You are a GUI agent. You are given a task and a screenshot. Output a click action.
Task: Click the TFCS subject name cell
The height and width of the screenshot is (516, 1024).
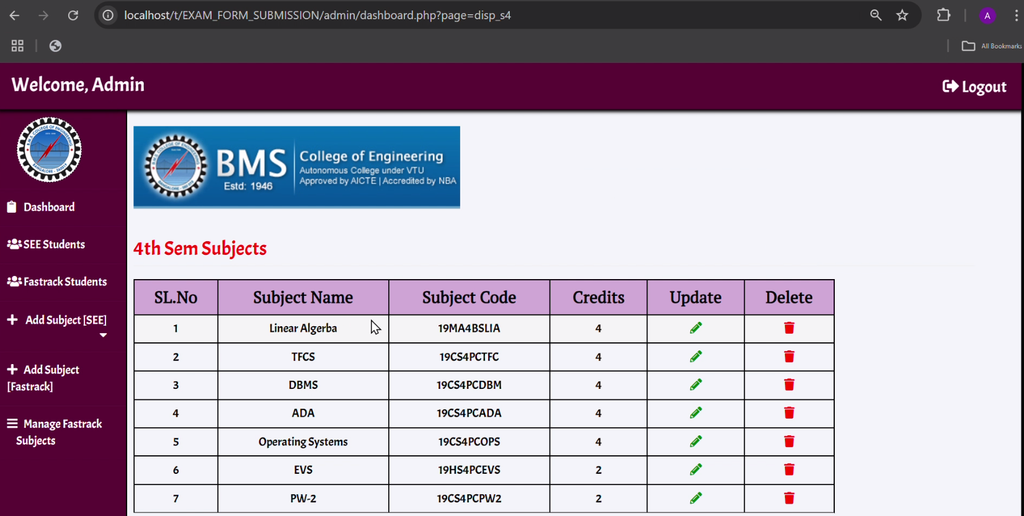(x=303, y=357)
